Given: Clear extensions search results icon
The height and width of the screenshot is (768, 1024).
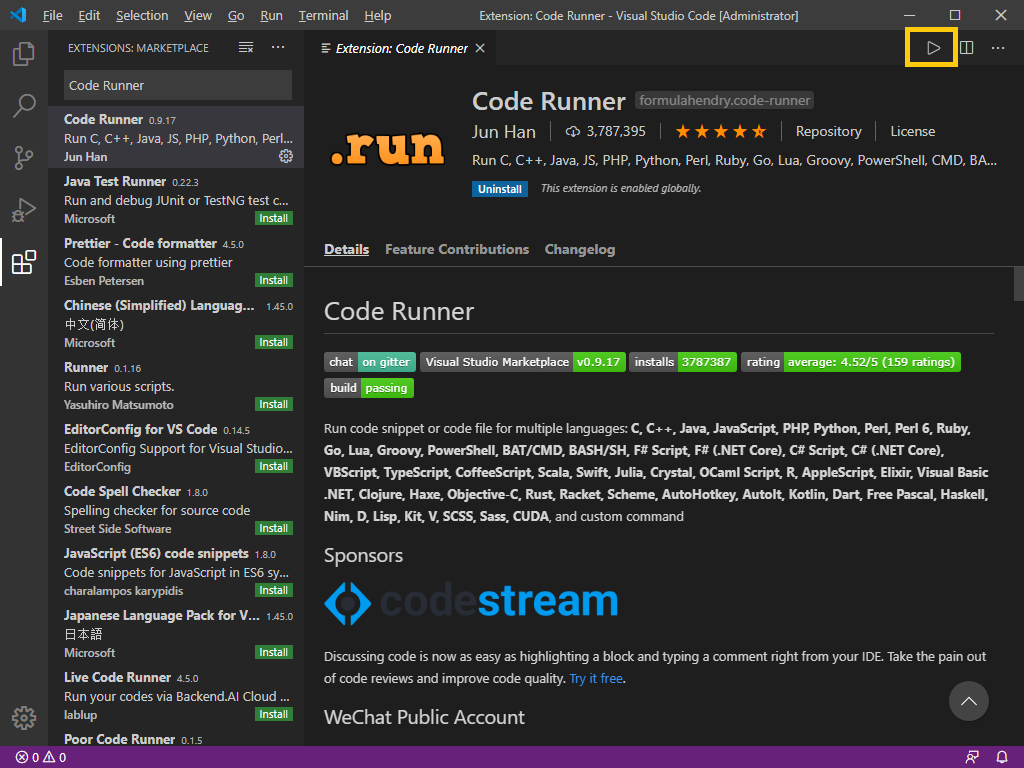Looking at the screenshot, I should tap(246, 48).
